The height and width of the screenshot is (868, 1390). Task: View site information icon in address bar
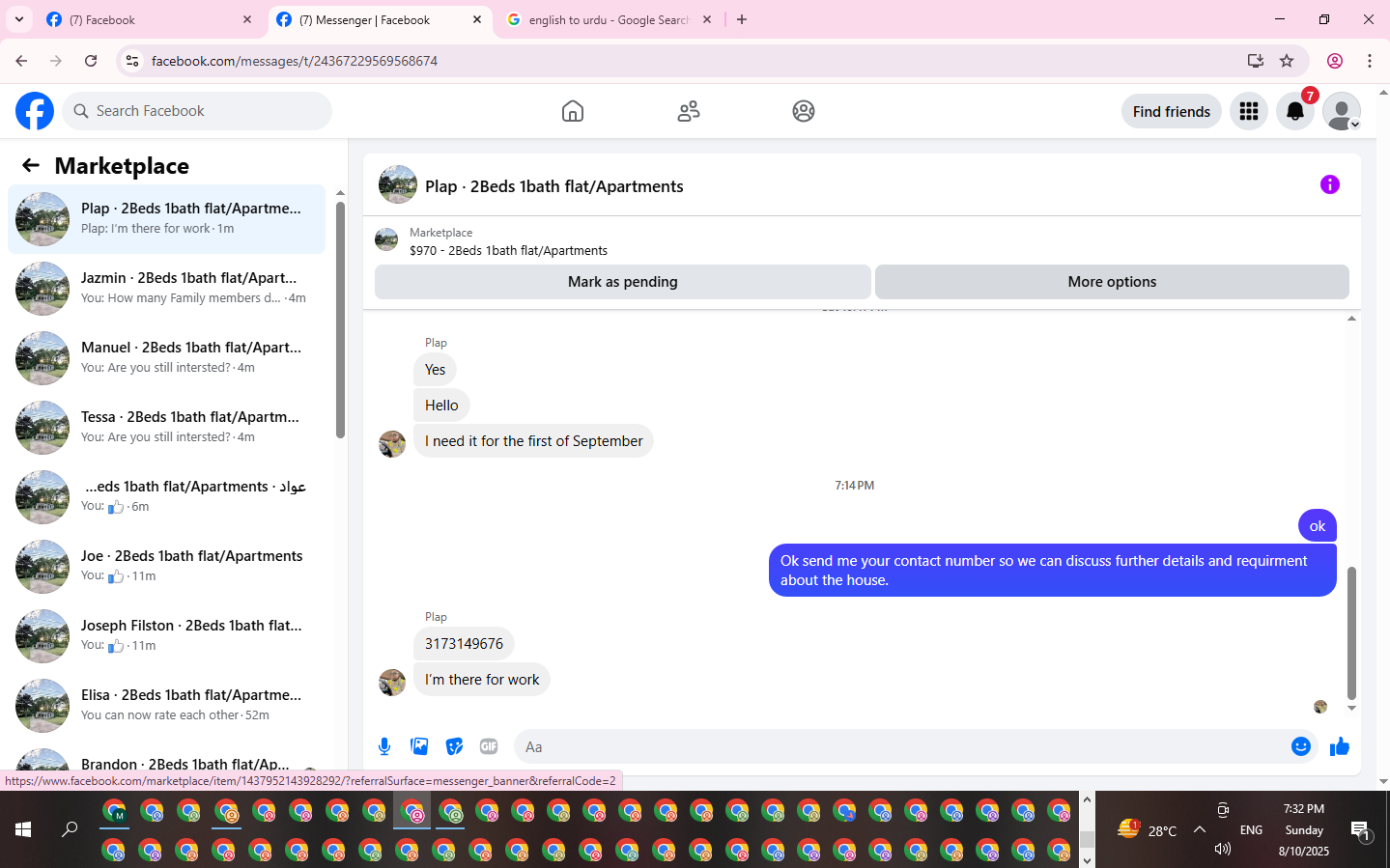(132, 61)
